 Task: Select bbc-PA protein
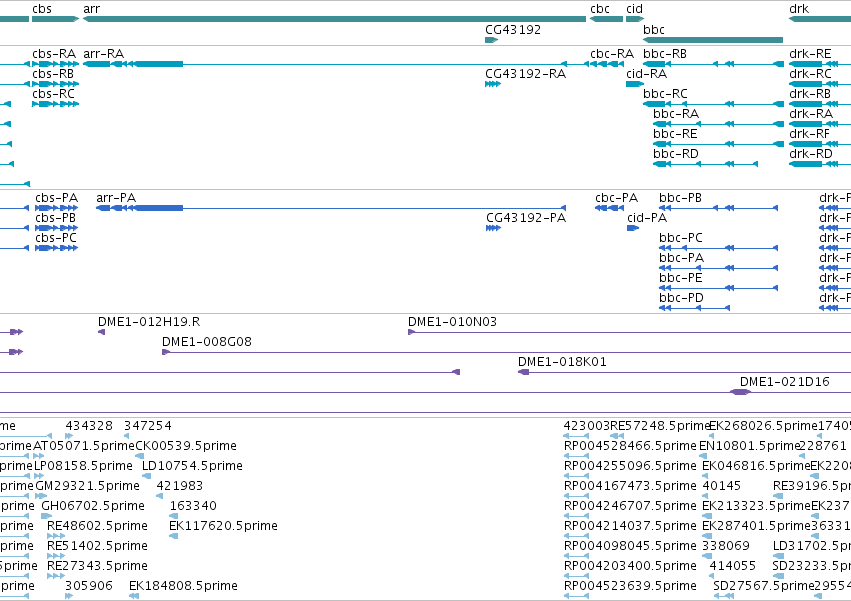[719, 268]
